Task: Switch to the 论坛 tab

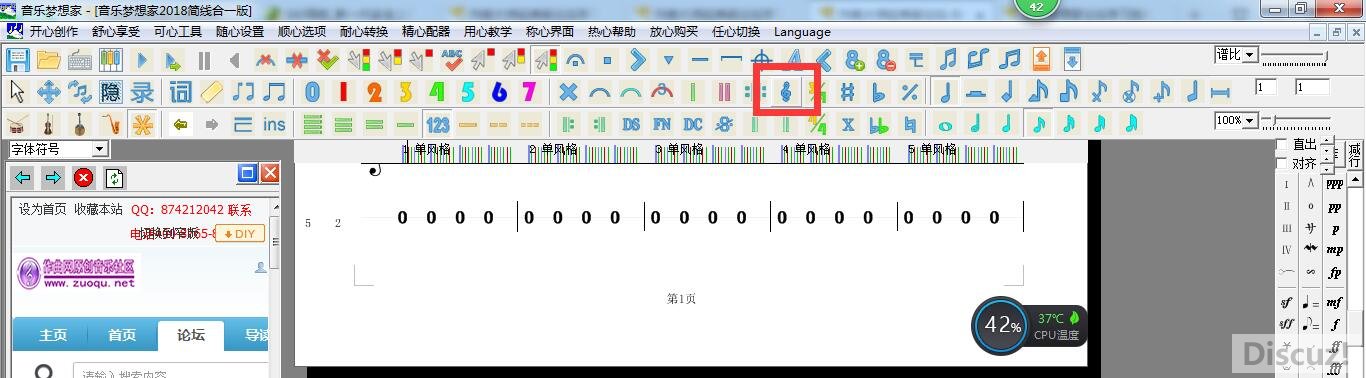Action: pos(191,335)
